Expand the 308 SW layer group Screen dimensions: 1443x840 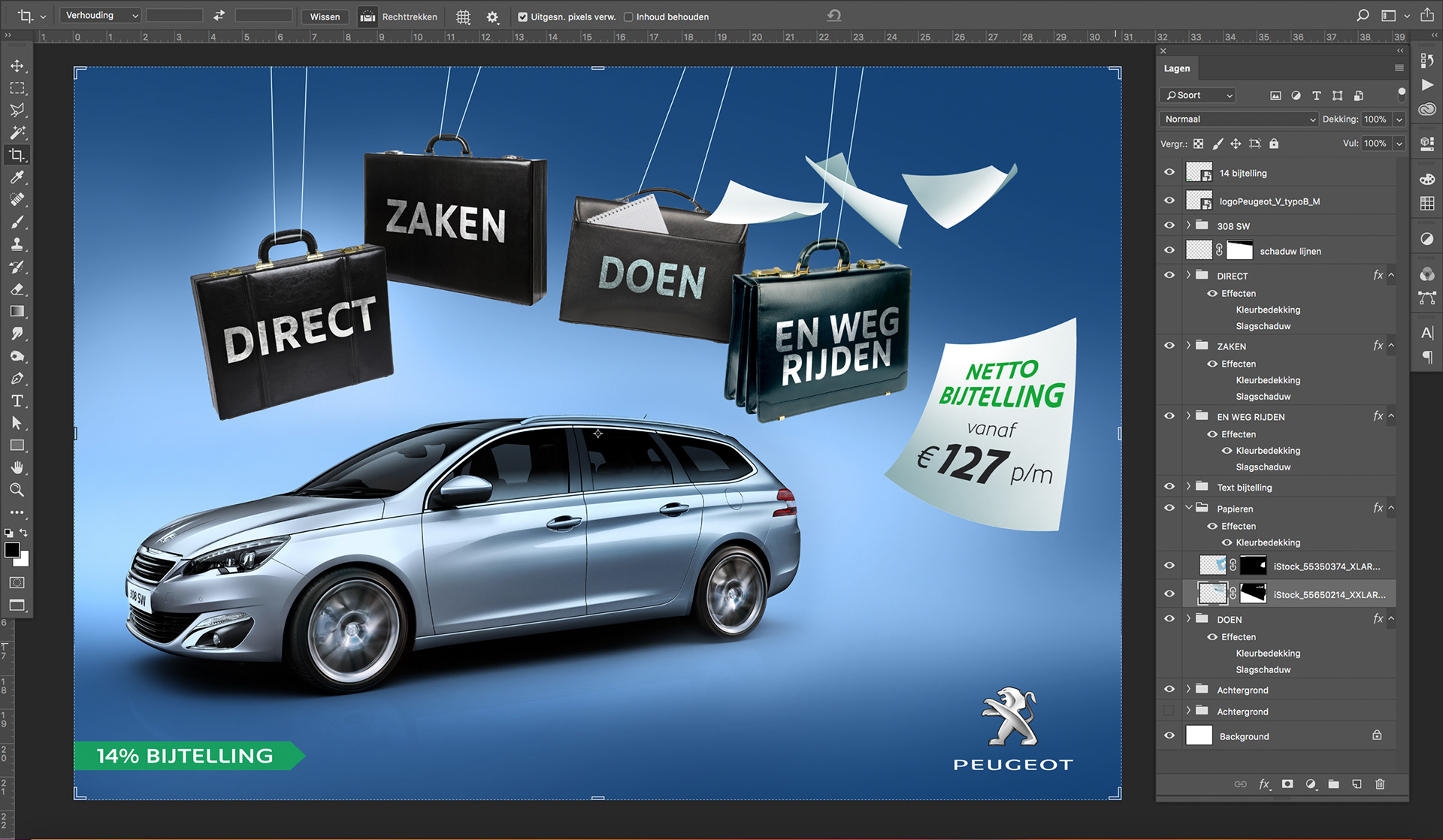pos(1188,225)
